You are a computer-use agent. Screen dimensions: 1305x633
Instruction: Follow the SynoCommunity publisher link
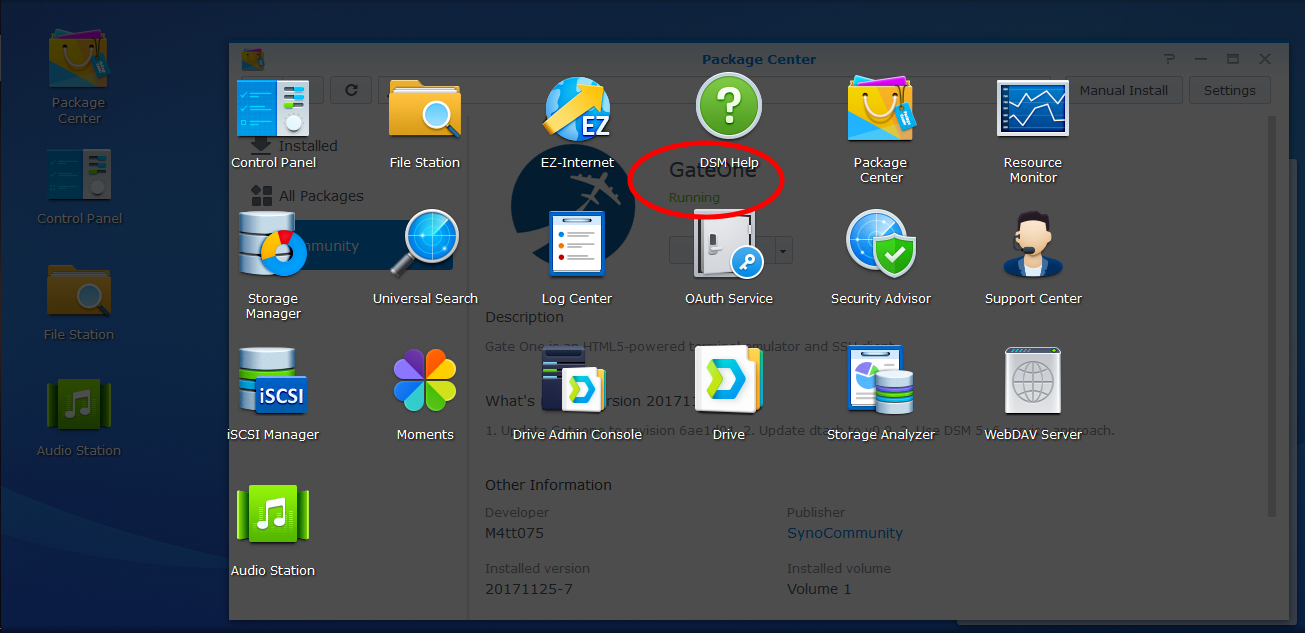[845, 533]
